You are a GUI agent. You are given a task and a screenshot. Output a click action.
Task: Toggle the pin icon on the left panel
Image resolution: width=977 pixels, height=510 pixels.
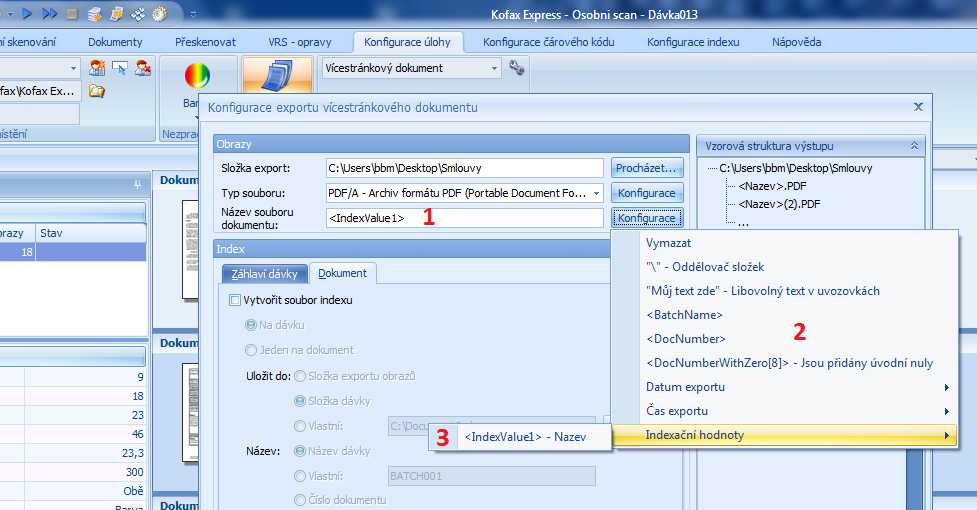coord(137,184)
